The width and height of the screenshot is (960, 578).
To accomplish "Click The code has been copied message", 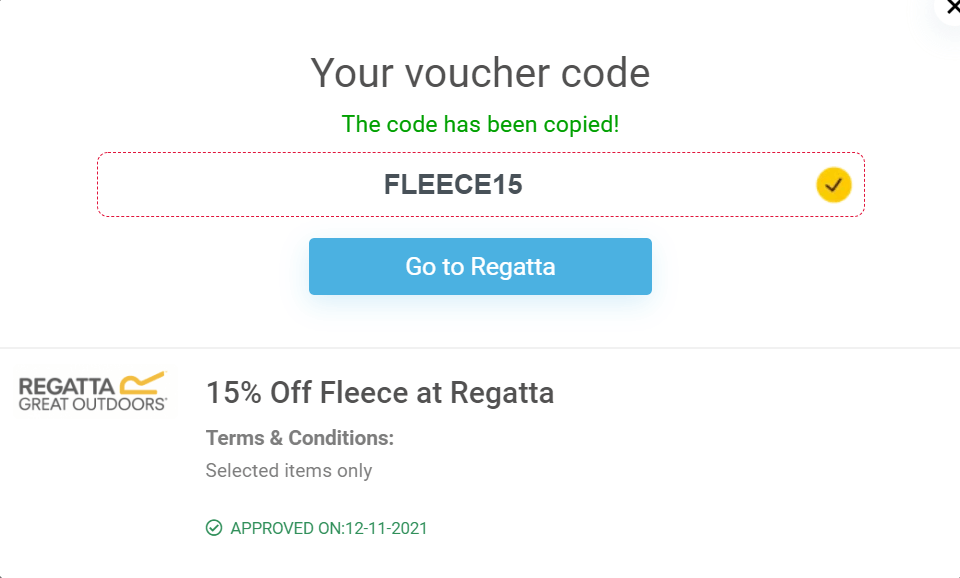I will [x=480, y=124].
